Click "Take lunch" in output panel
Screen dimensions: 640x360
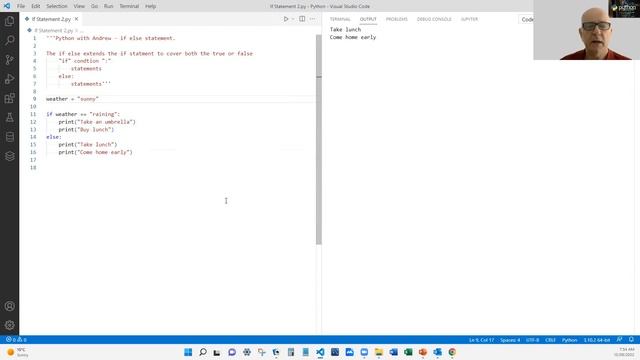[x=345, y=29]
